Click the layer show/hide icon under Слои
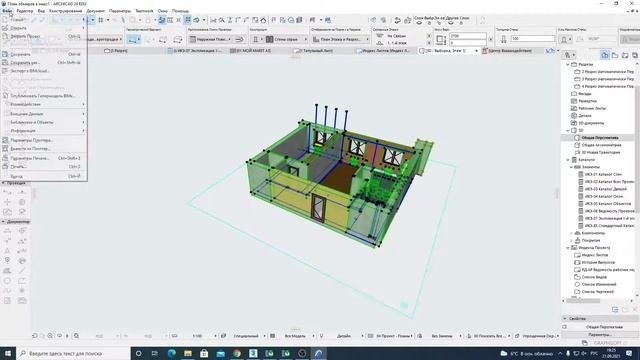 coord(419,23)
